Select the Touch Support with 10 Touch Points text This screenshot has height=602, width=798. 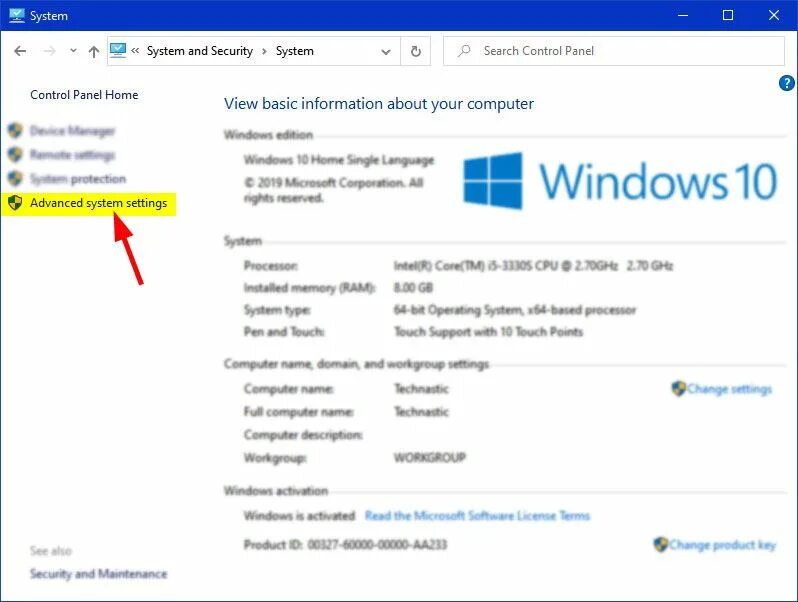tap(488, 332)
